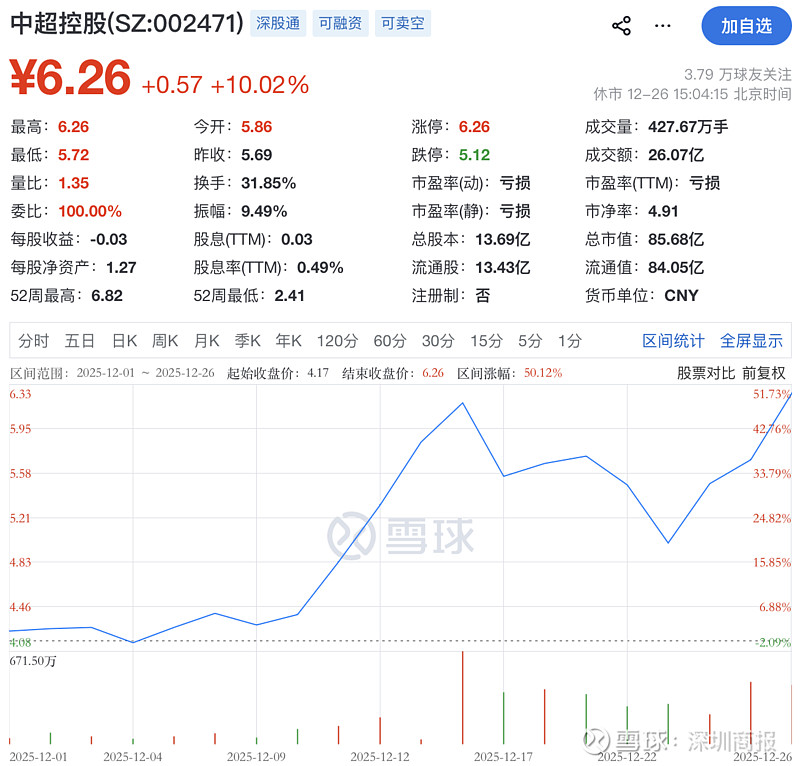Switch to the 五日 chart tab
The height and width of the screenshot is (766, 800).
[x=79, y=340]
